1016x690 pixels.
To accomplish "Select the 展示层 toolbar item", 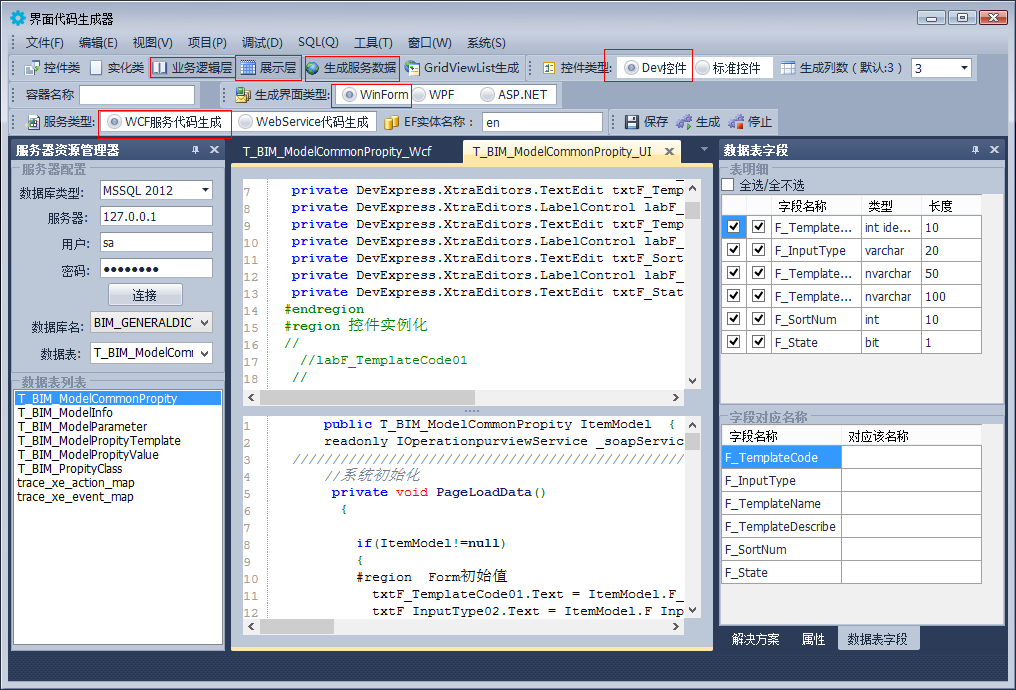I will pos(268,68).
